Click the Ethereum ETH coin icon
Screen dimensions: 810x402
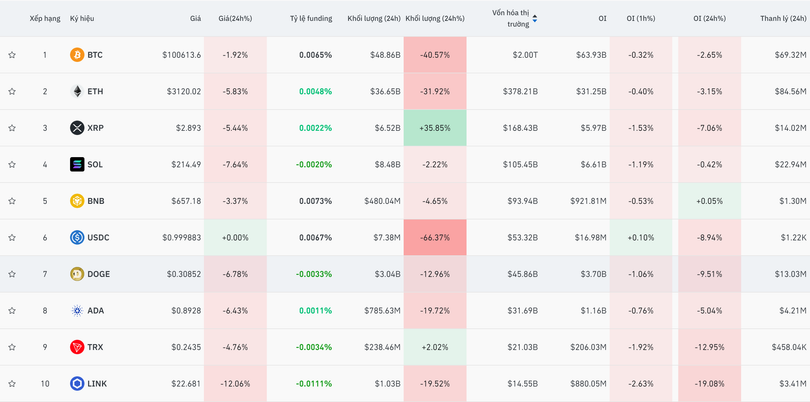click(x=77, y=91)
